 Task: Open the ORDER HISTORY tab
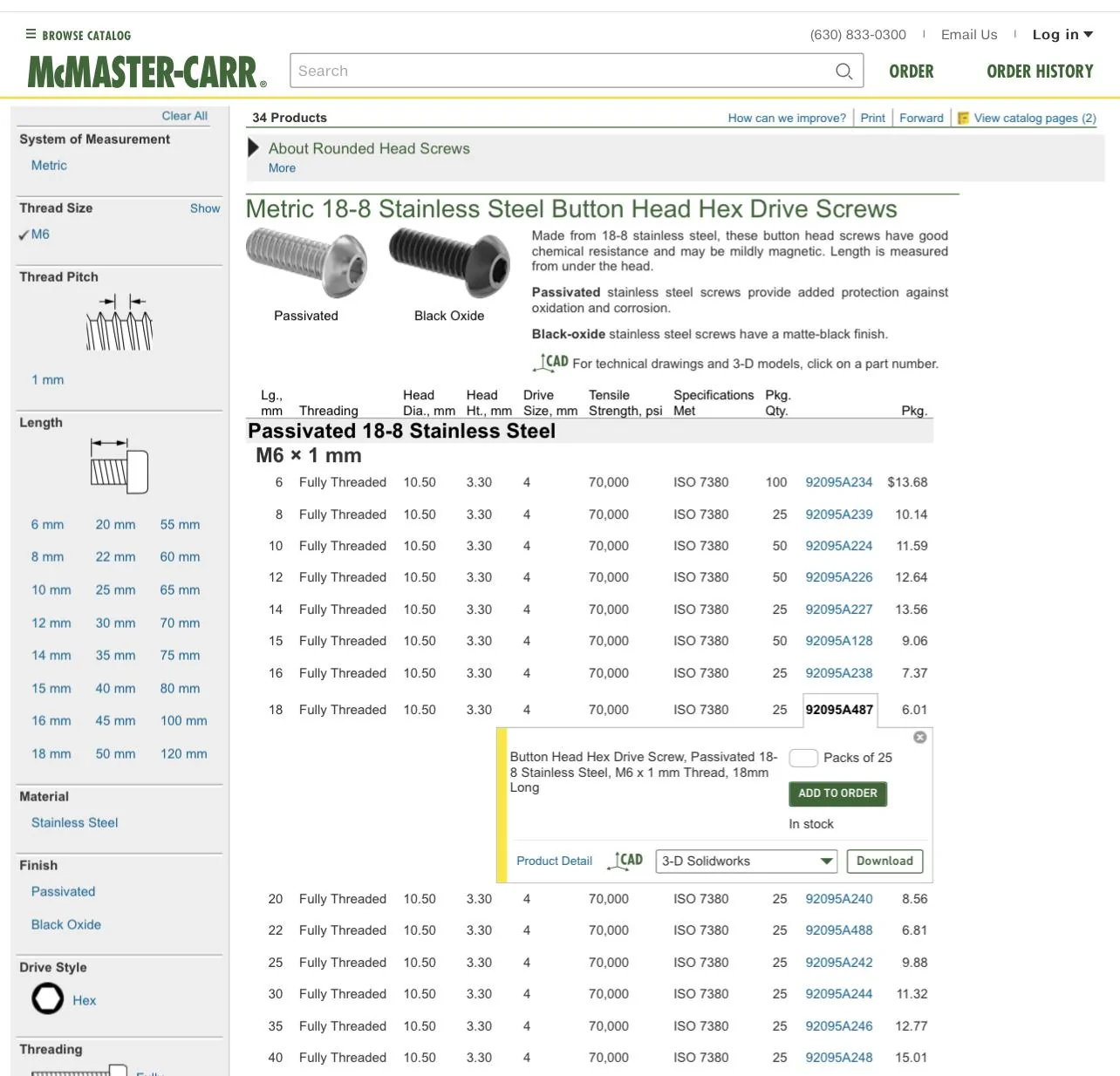point(1040,72)
